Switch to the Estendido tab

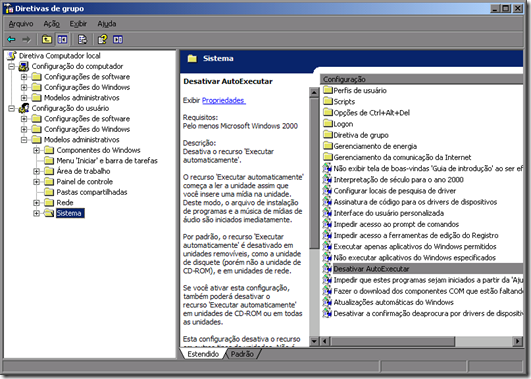[203, 354]
